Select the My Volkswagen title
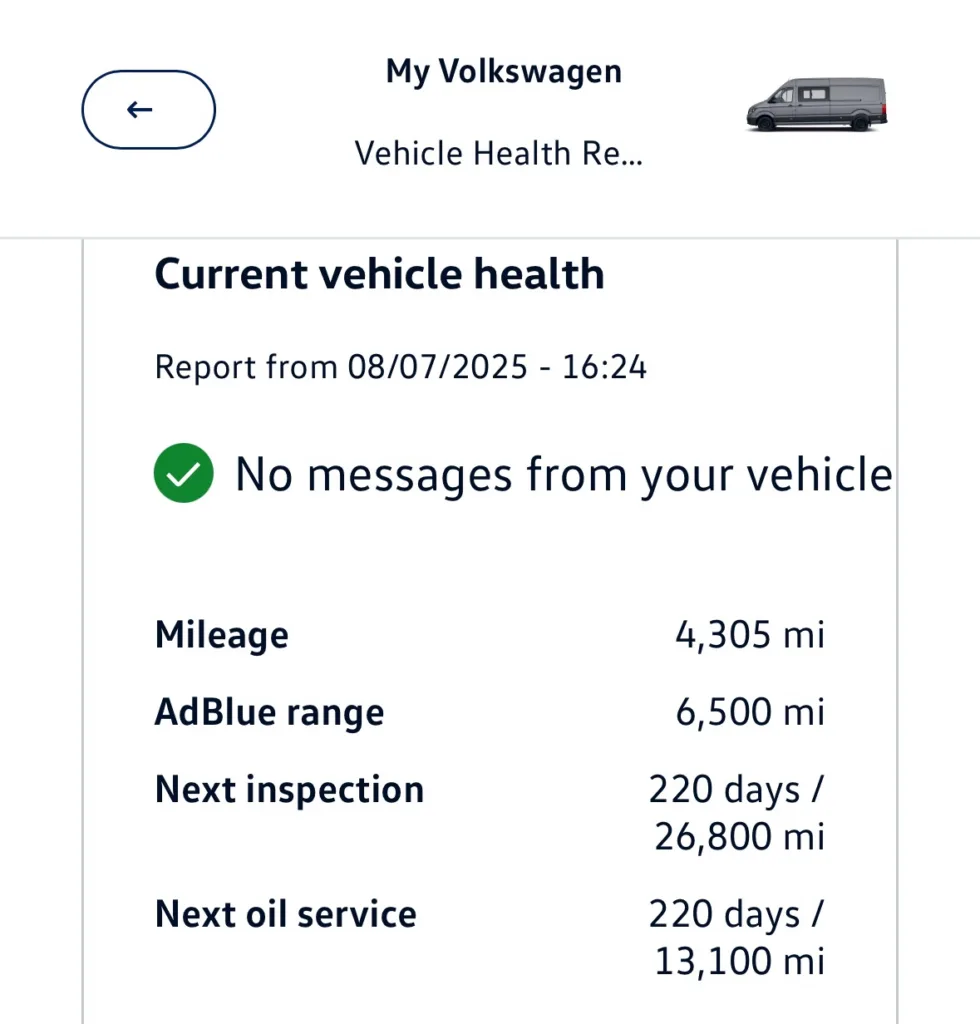Image resolution: width=980 pixels, height=1024 pixels. [x=503, y=71]
